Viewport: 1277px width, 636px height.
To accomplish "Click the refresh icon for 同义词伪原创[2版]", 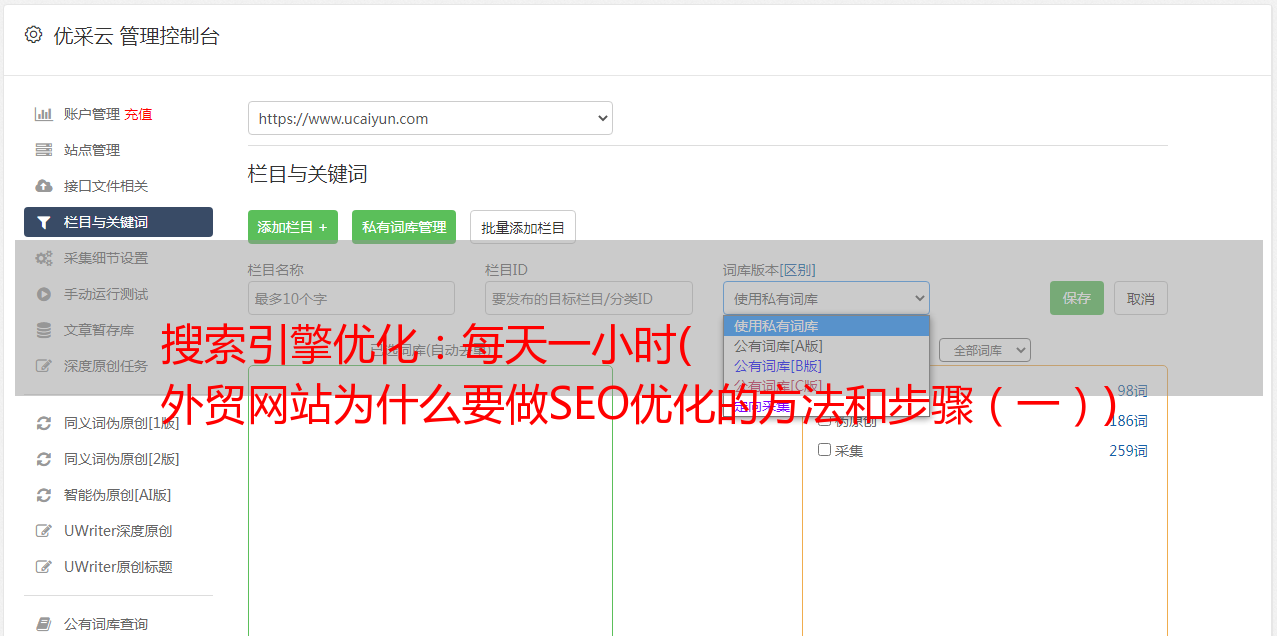I will [44, 459].
